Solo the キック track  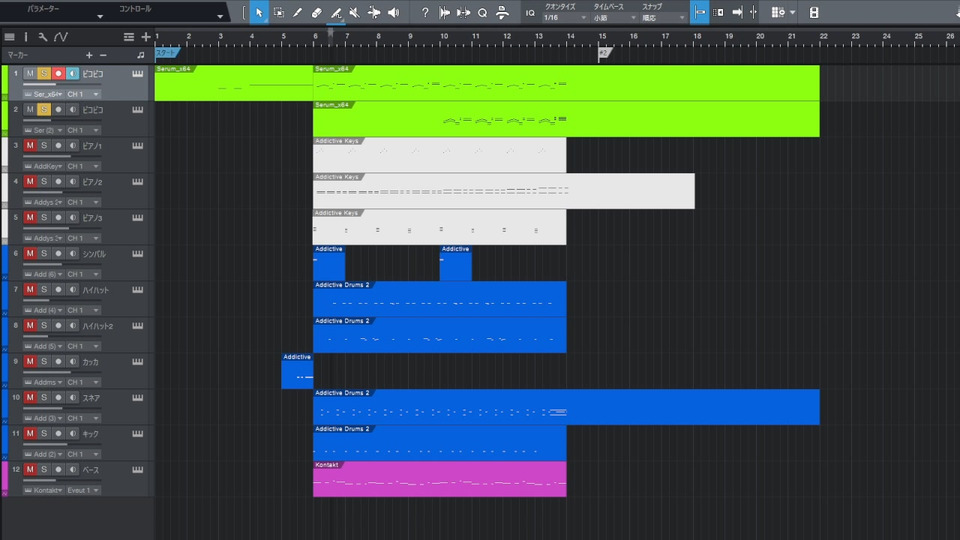pyautogui.click(x=44, y=433)
